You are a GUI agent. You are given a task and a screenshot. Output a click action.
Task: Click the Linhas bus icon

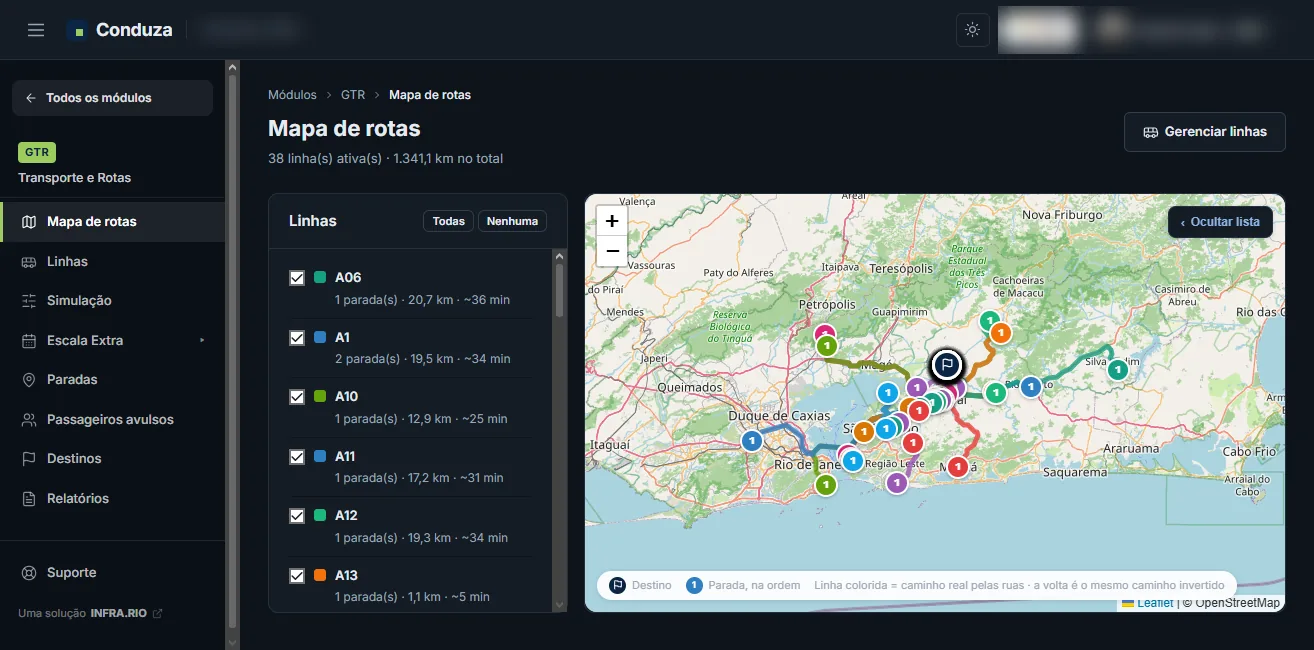pyautogui.click(x=29, y=261)
